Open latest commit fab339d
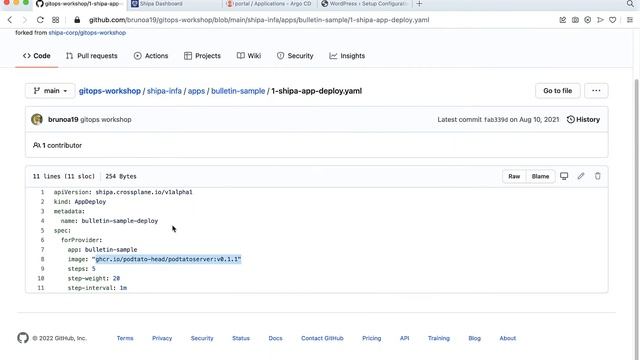This screenshot has height=360, width=640. [496, 120]
